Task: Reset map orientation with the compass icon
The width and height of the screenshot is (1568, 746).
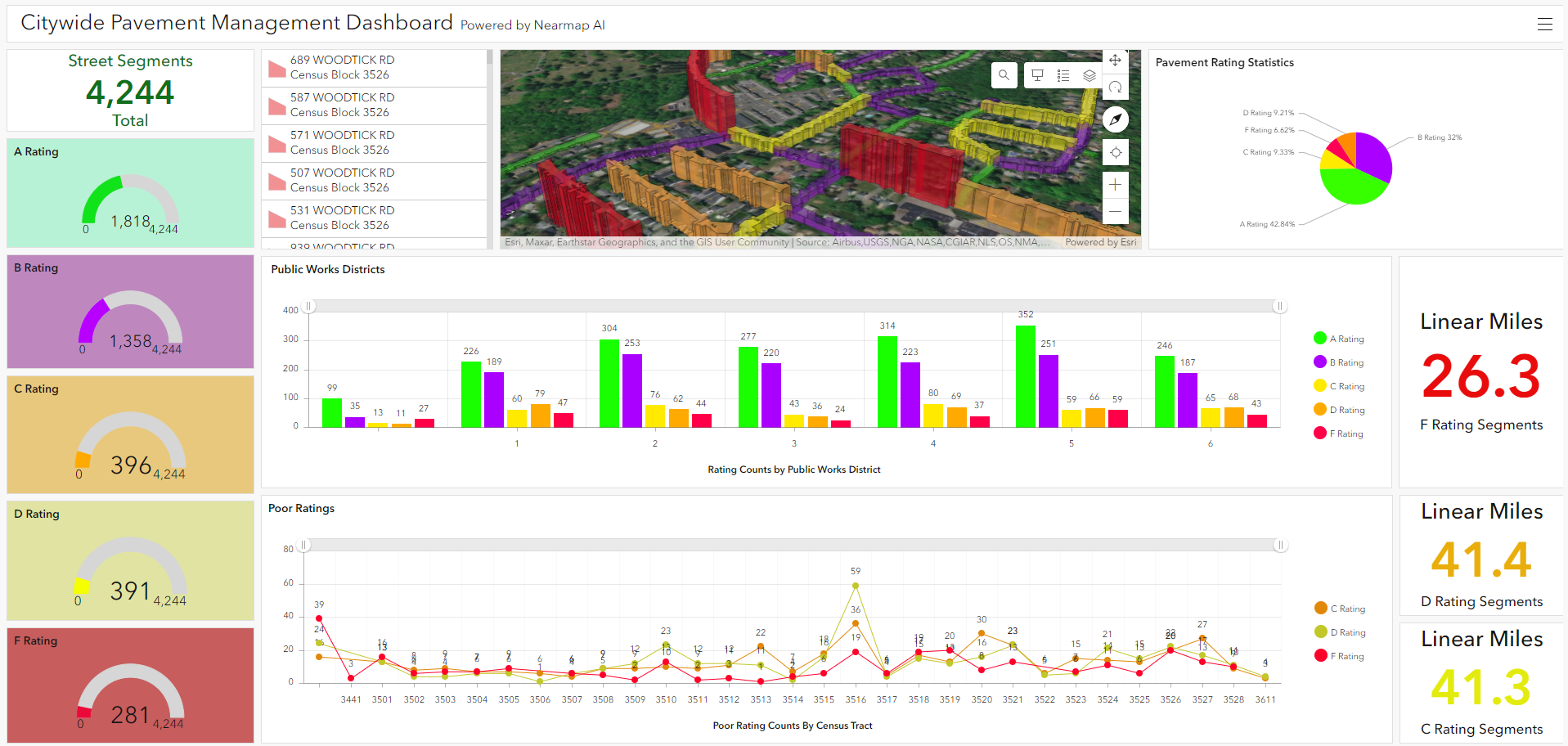Action: click(x=1115, y=119)
